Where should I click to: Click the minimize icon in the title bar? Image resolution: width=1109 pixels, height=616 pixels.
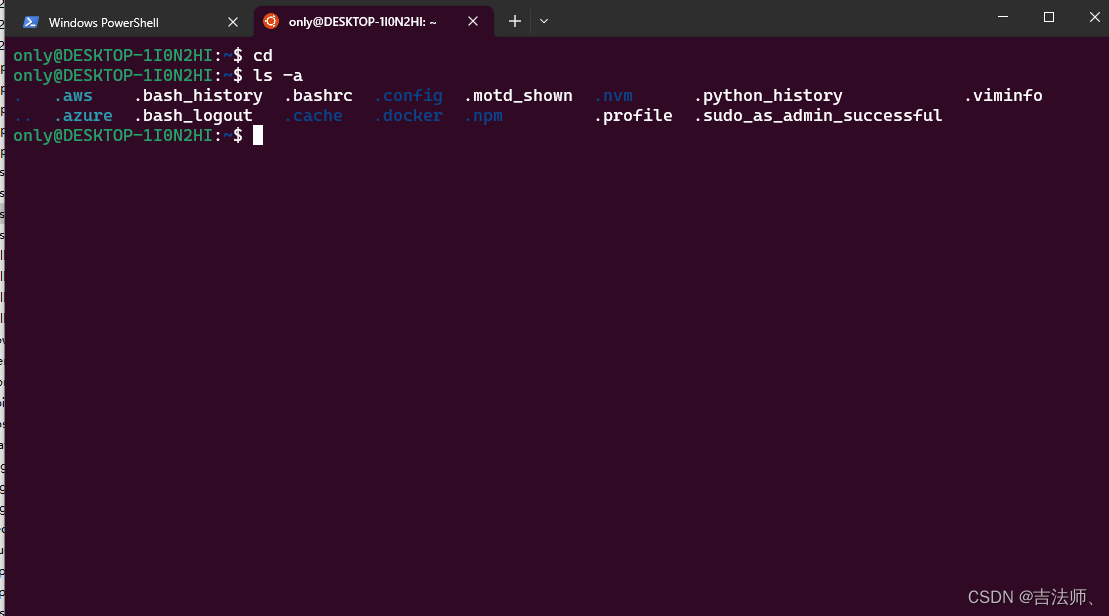pyautogui.click(x=1002, y=17)
